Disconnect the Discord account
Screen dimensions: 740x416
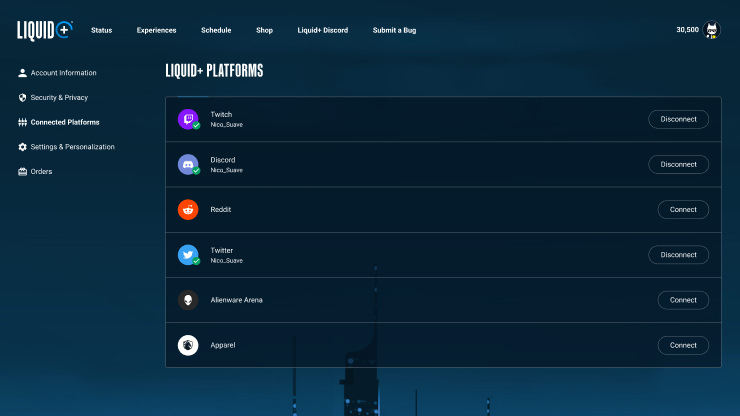(x=678, y=164)
